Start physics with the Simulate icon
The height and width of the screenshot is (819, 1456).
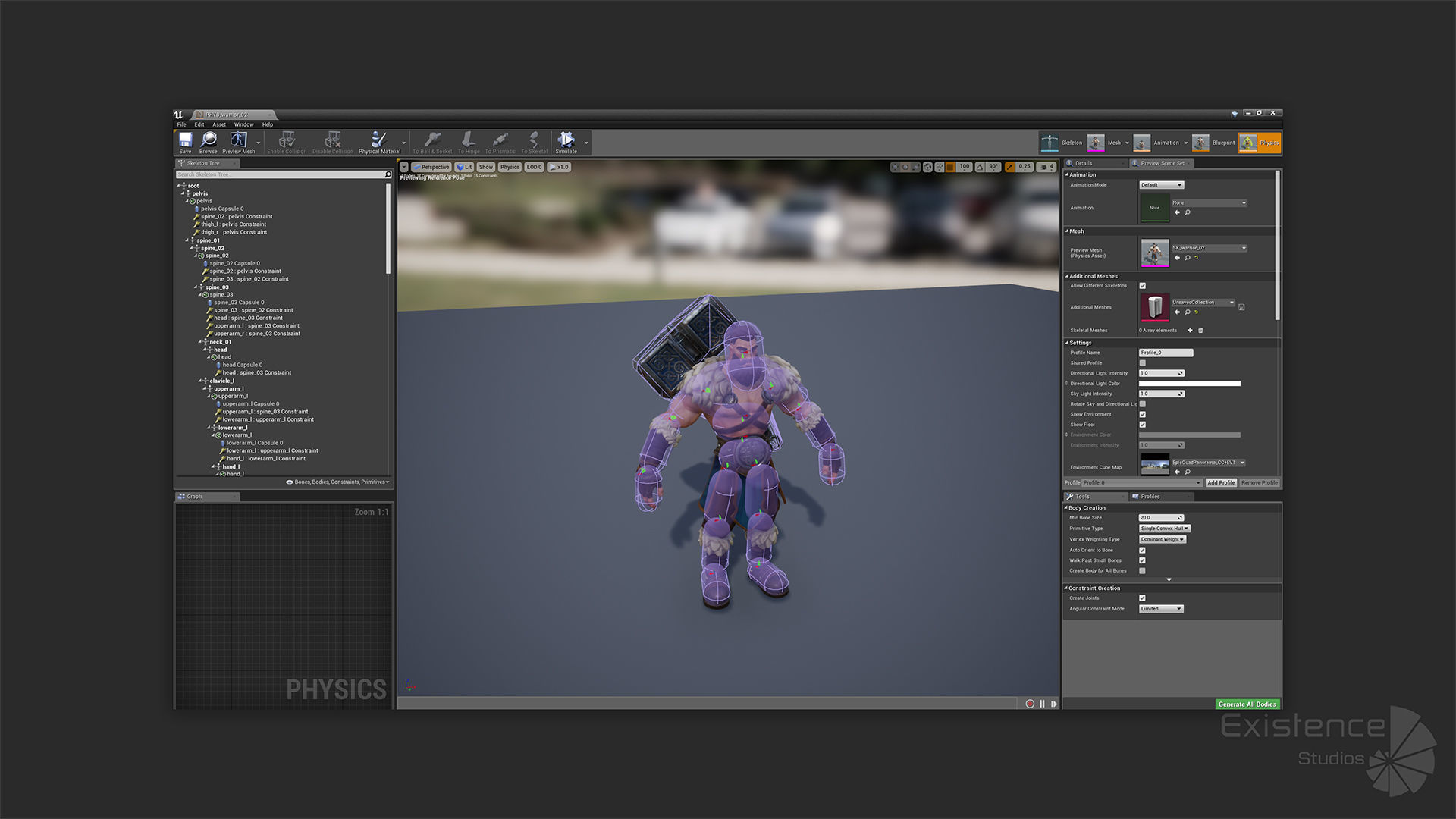566,140
